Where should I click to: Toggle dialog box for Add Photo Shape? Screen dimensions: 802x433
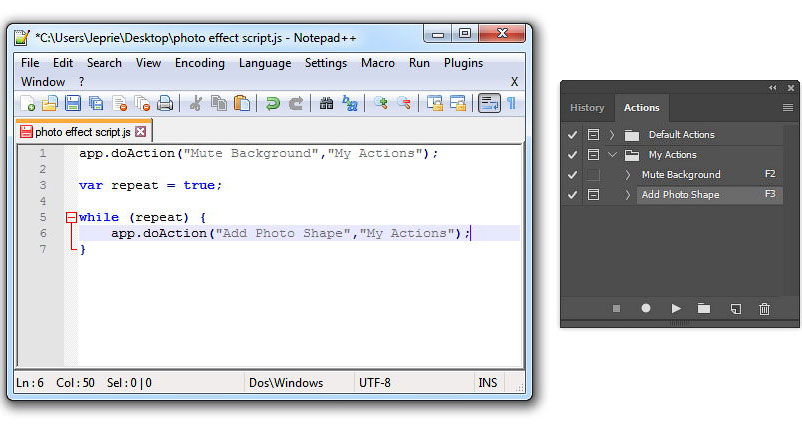593,195
